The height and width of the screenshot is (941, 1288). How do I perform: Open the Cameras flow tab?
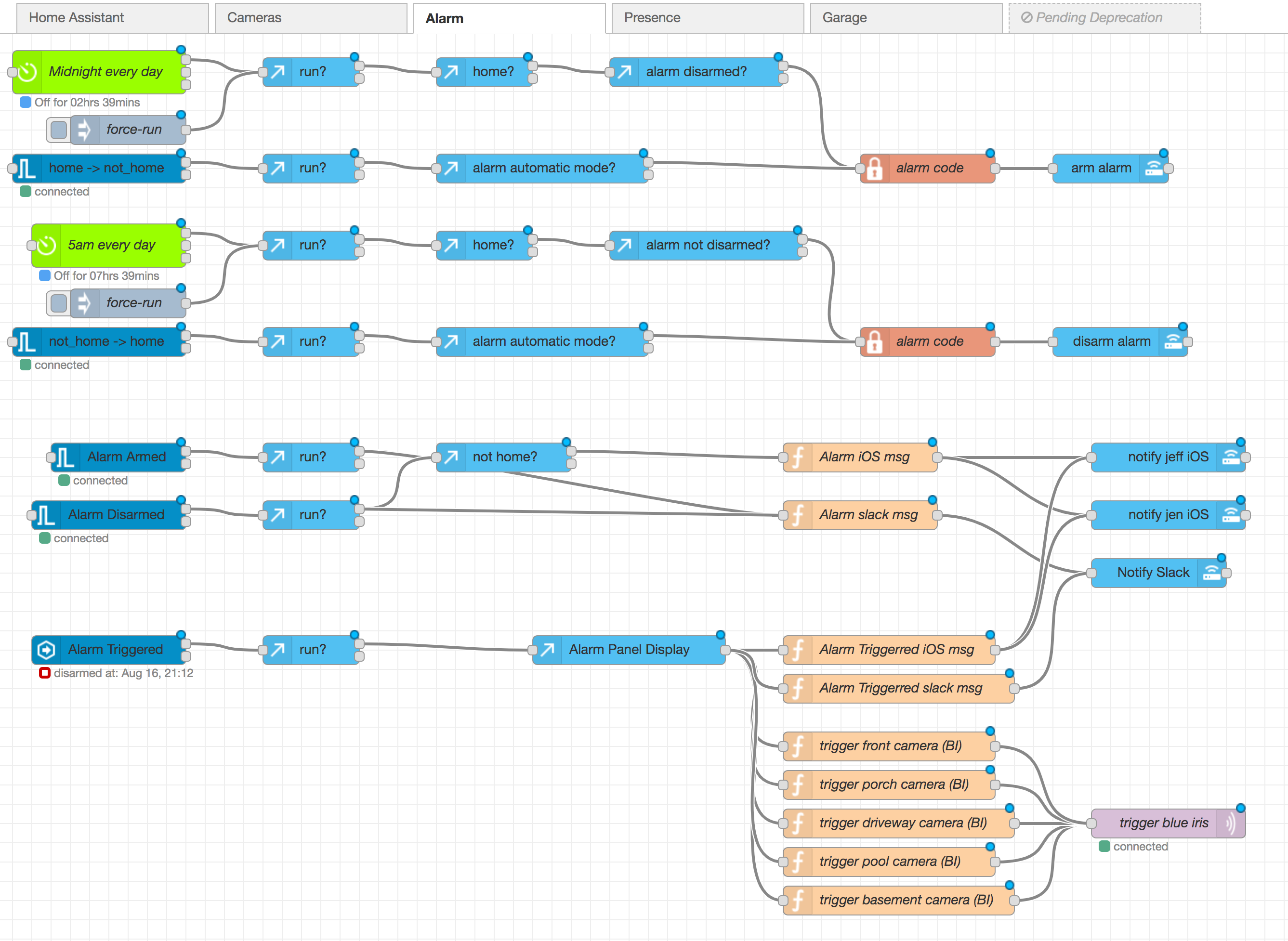point(311,18)
